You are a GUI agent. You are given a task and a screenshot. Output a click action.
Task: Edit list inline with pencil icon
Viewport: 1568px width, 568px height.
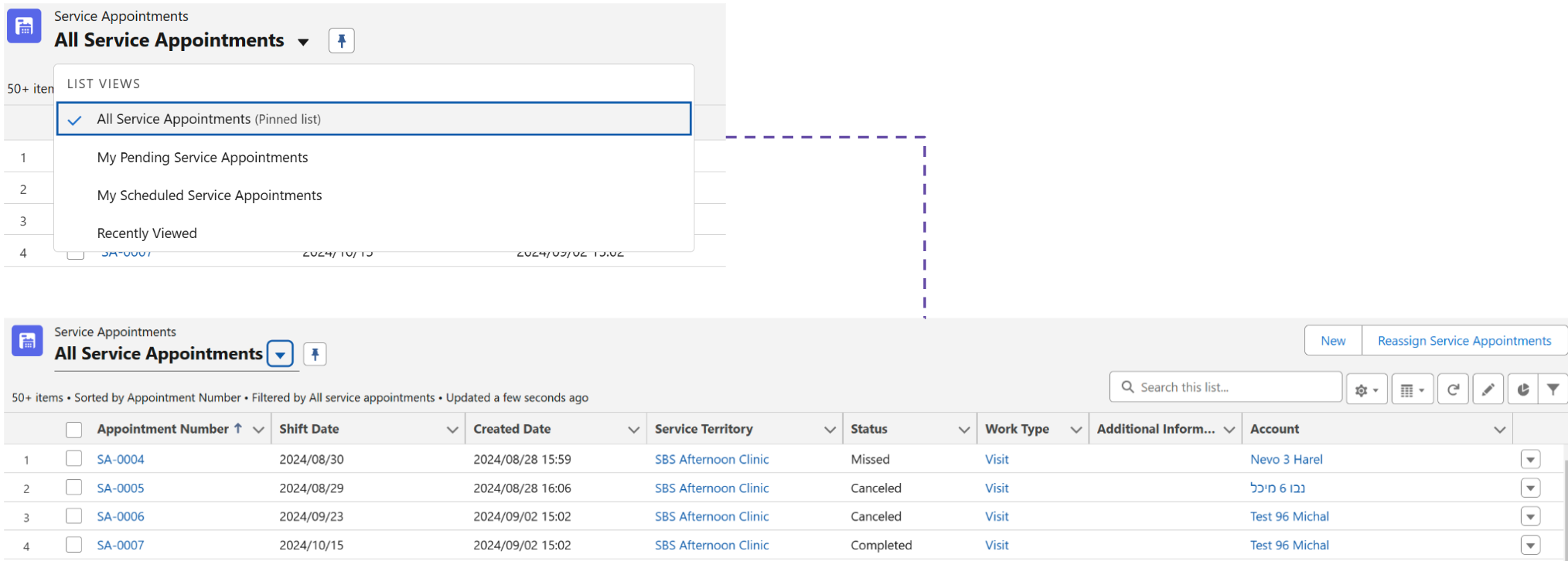click(x=1488, y=389)
